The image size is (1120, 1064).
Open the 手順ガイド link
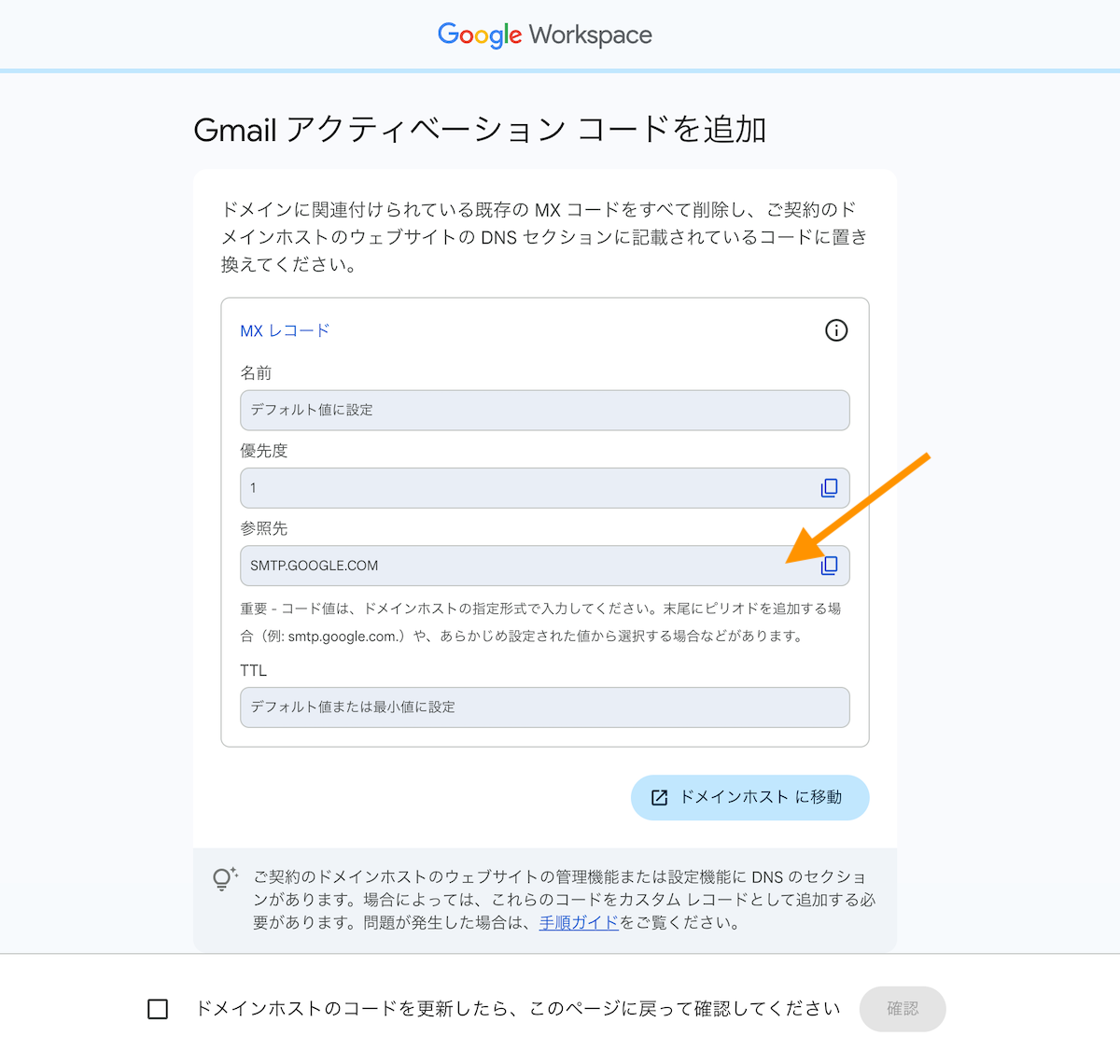click(579, 923)
